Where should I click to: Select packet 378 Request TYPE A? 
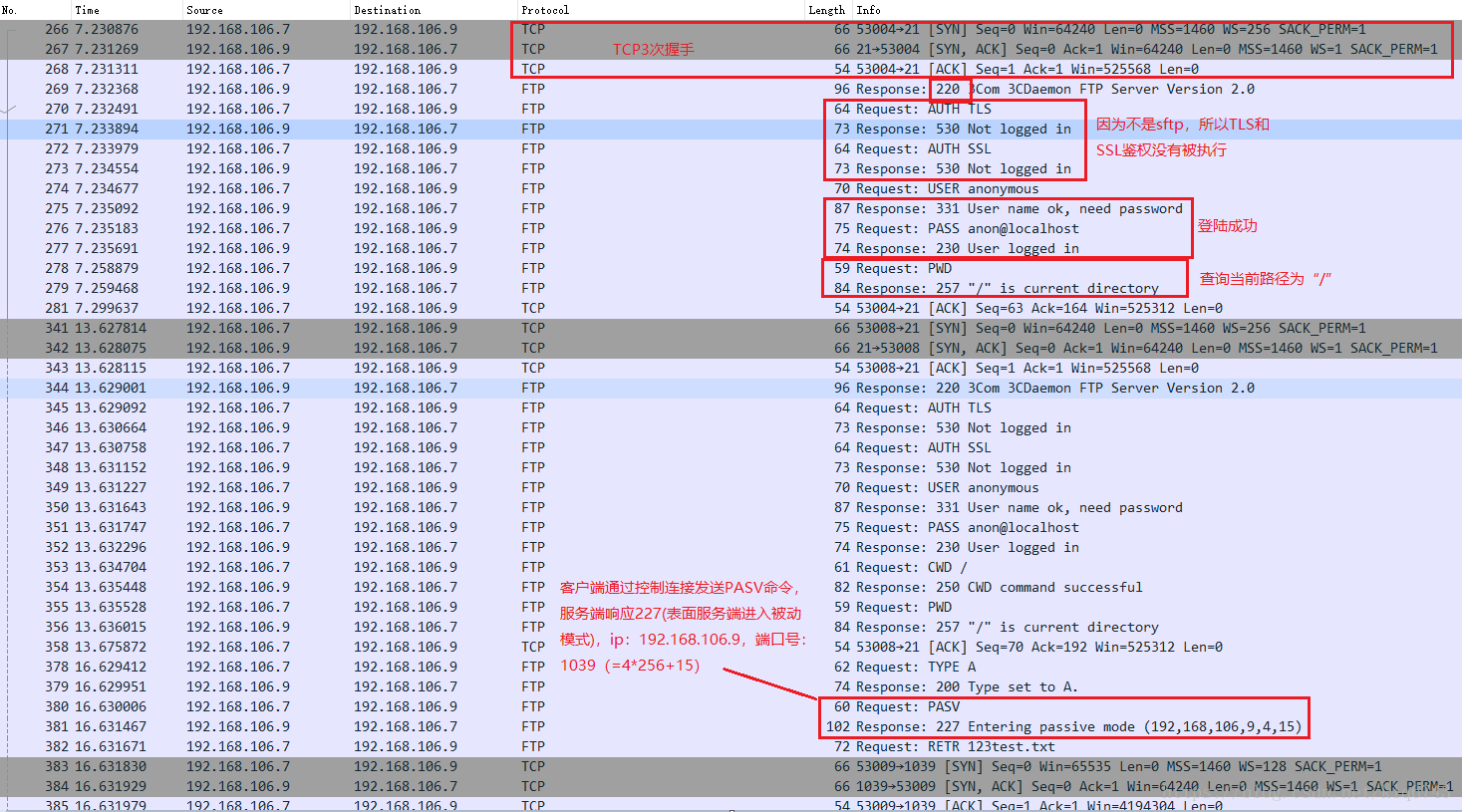point(731,667)
